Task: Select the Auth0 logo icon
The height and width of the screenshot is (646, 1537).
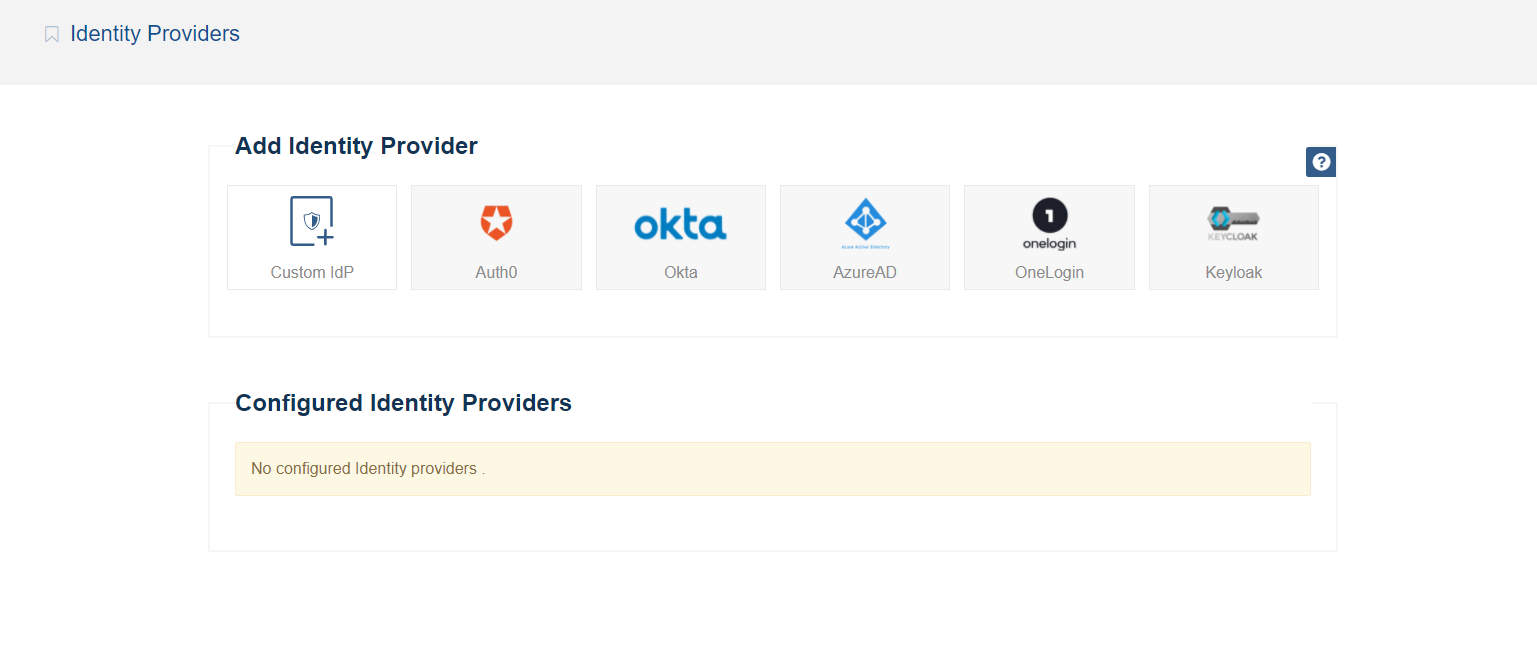Action: (496, 222)
